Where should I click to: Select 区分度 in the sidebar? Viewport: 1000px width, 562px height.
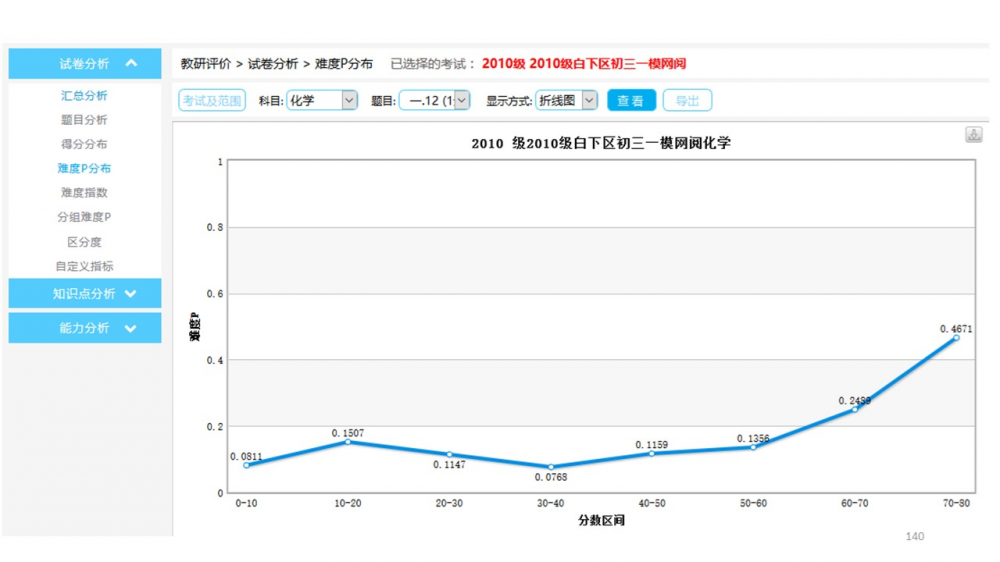tap(84, 242)
